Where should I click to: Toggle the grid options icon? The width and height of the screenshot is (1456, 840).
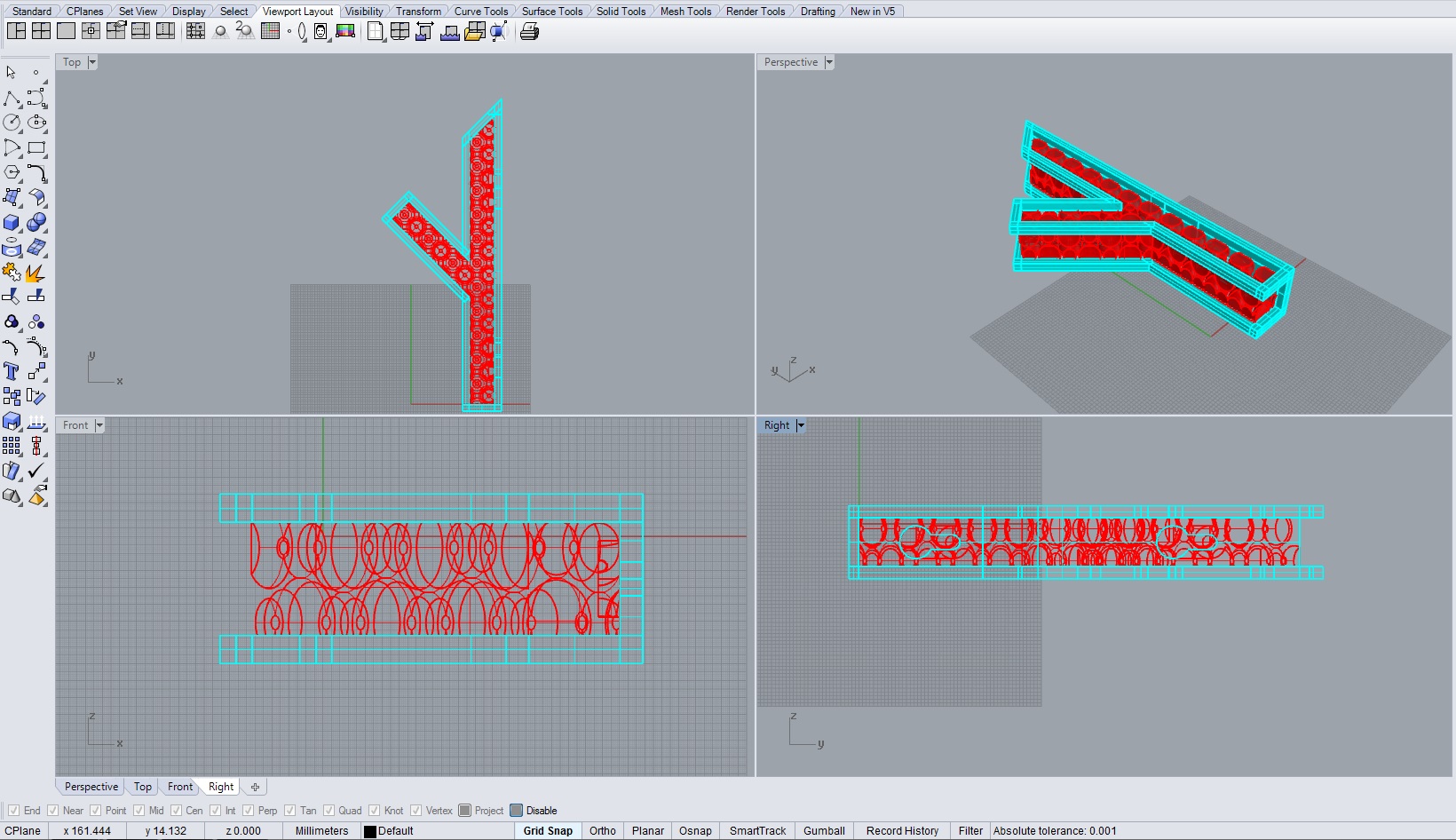pyautogui.click(x=271, y=31)
